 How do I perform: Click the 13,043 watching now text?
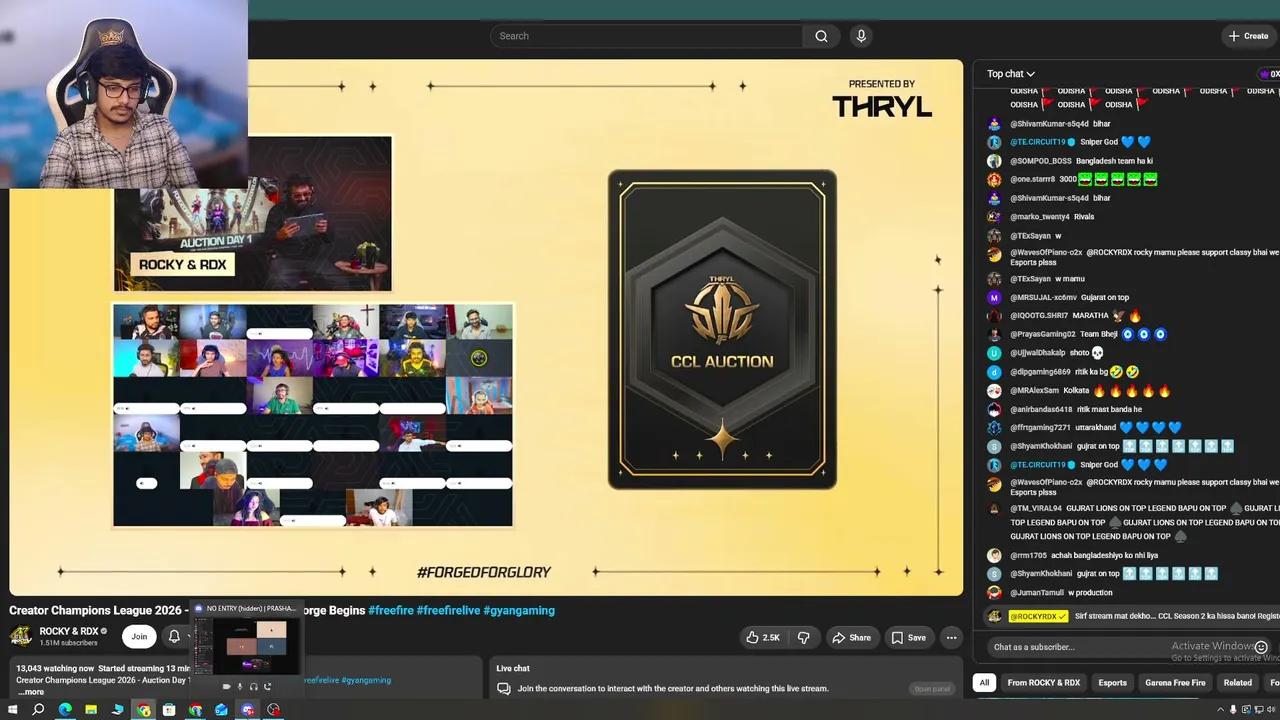click(55, 668)
